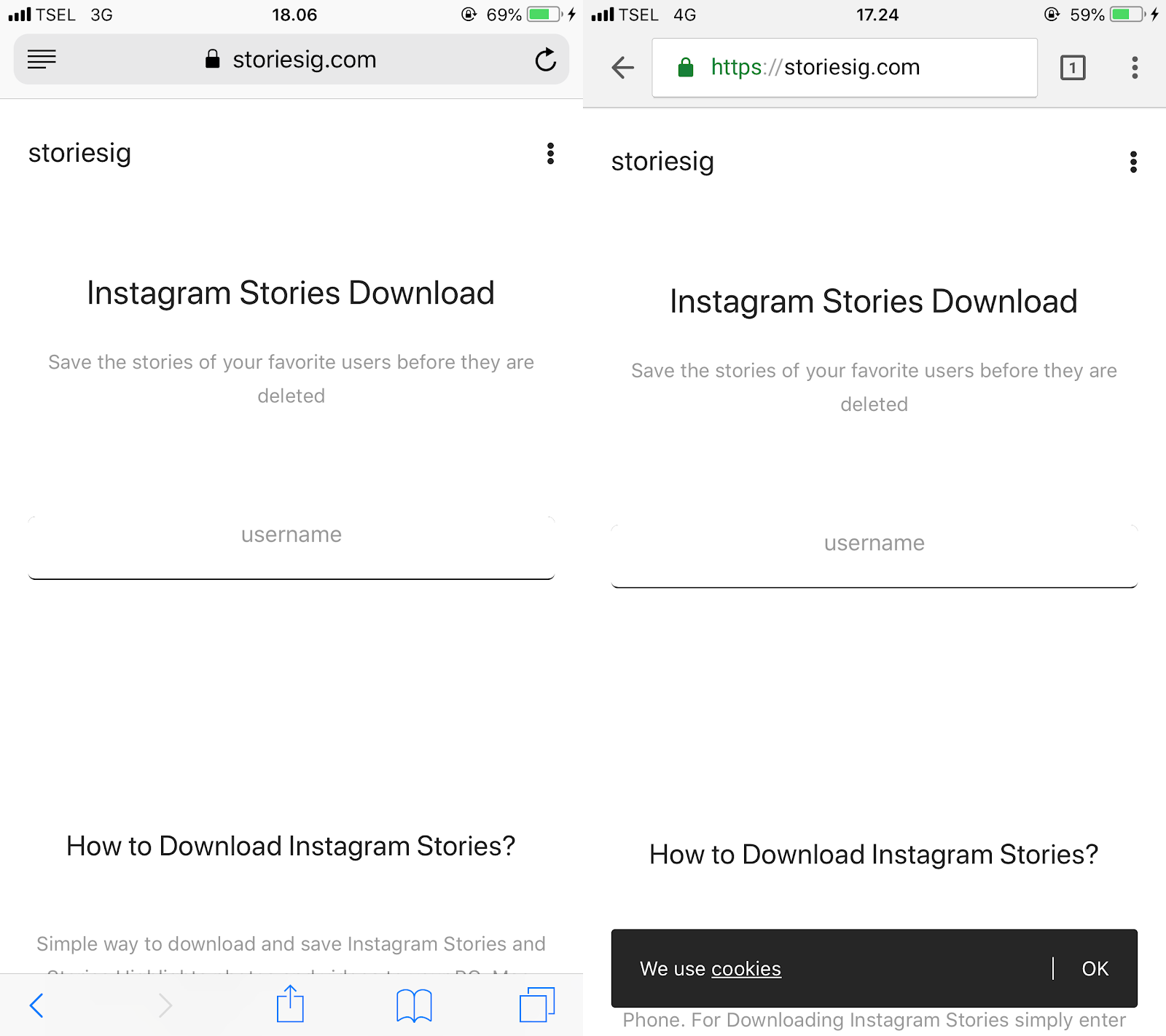Tap the signal bars beside TSEL 3G
This screenshot has height=1036, width=1166.
tap(20, 15)
